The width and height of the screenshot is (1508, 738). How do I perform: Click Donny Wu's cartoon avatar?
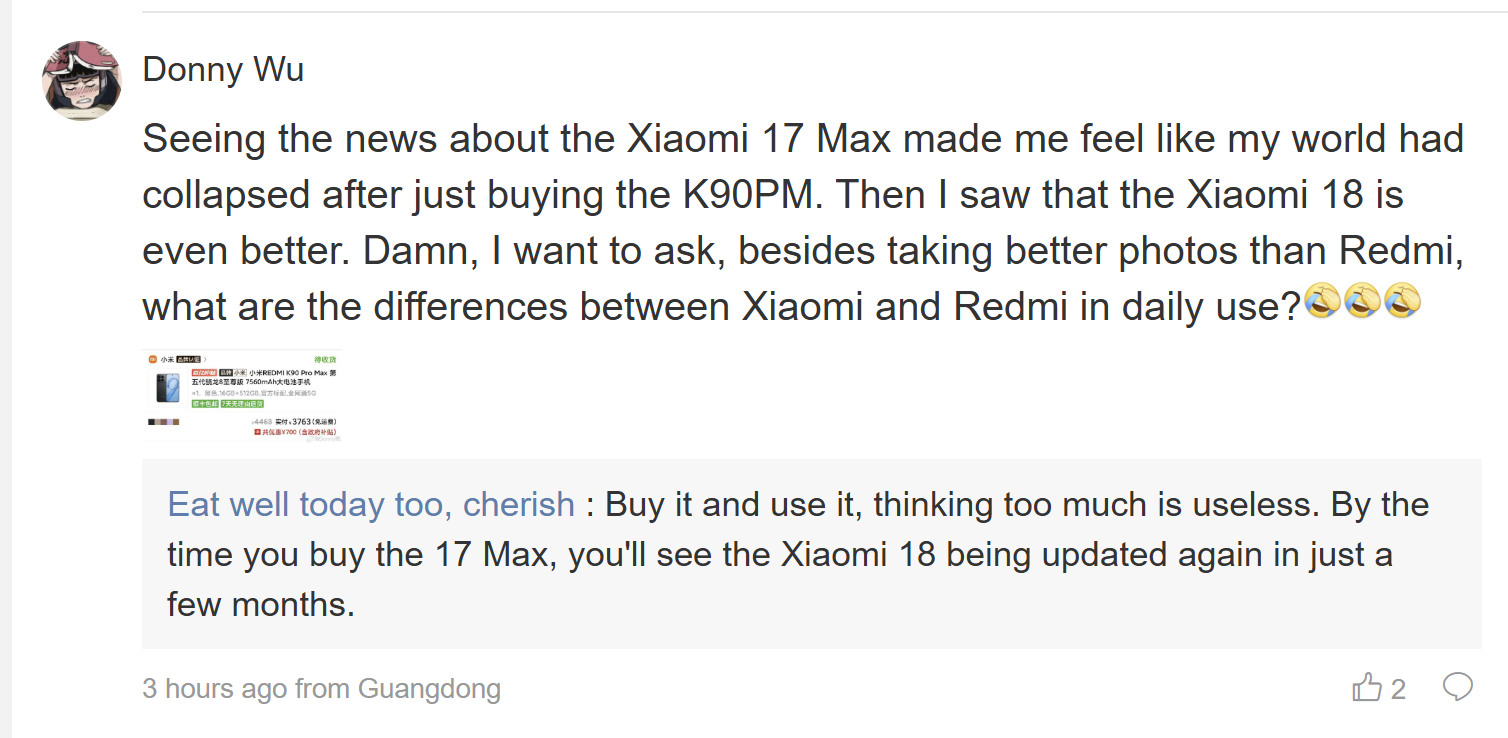[82, 81]
